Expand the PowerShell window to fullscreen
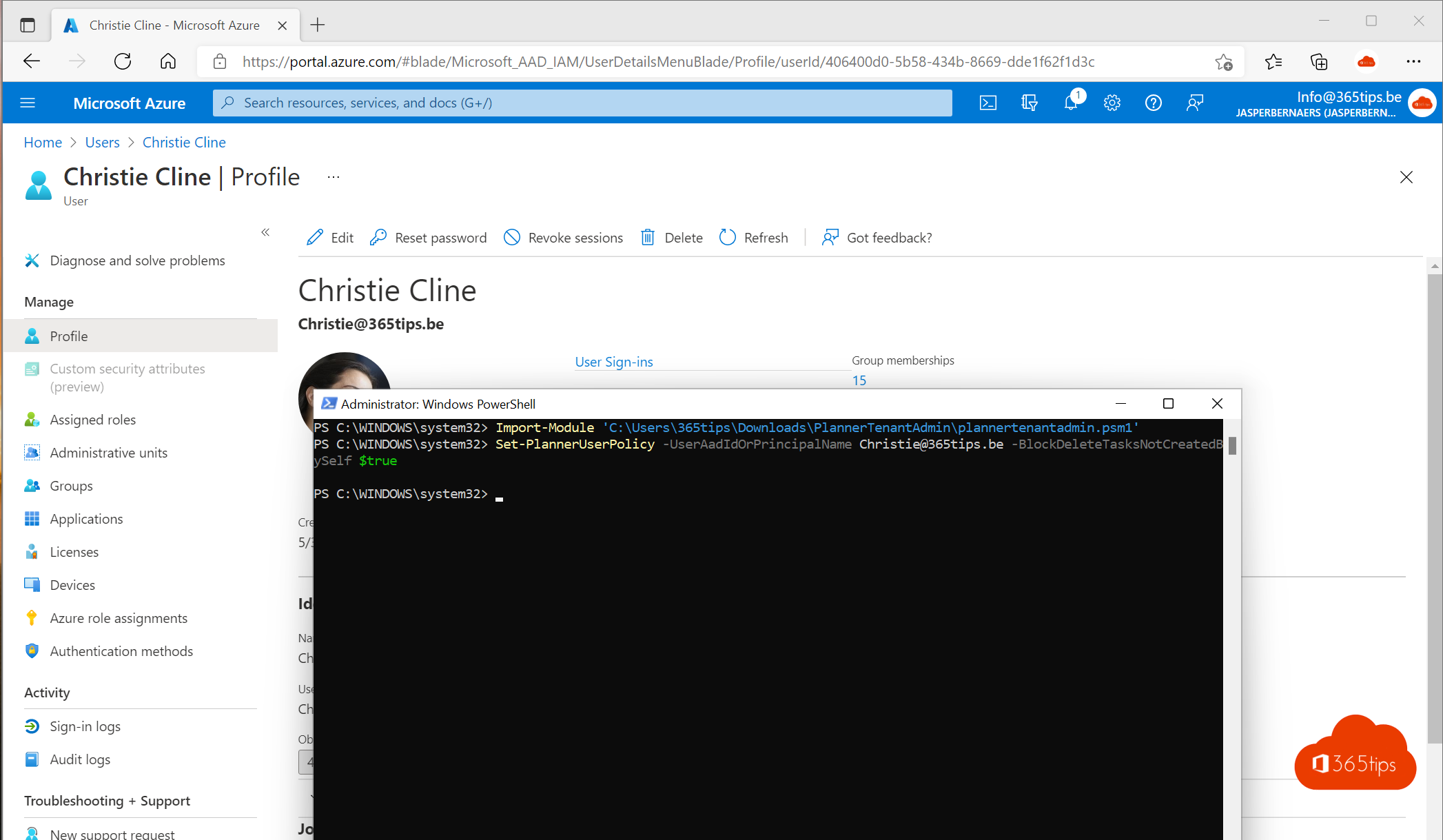 pyautogui.click(x=1169, y=403)
